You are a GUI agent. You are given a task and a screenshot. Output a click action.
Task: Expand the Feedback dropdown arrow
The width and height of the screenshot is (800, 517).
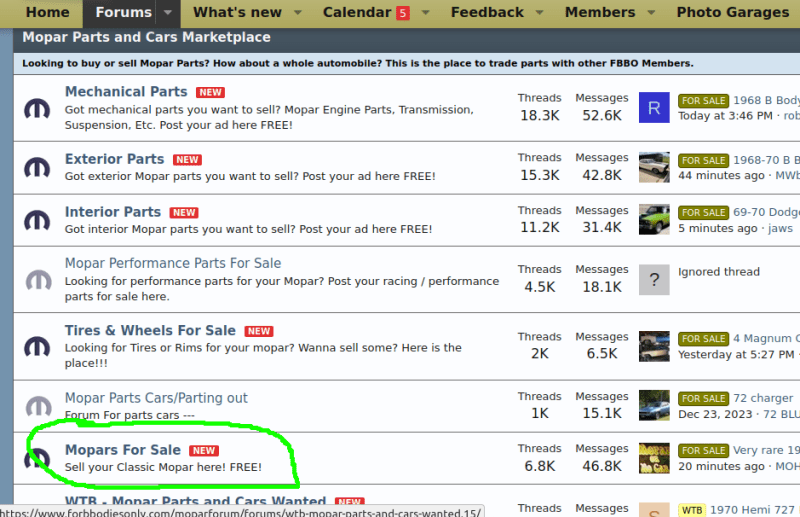coord(539,12)
